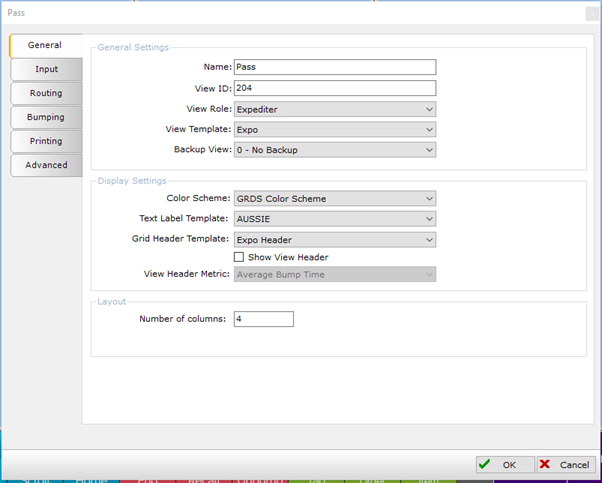Select the Bumping tab
Image resolution: width=602 pixels, height=483 pixels.
point(46,117)
